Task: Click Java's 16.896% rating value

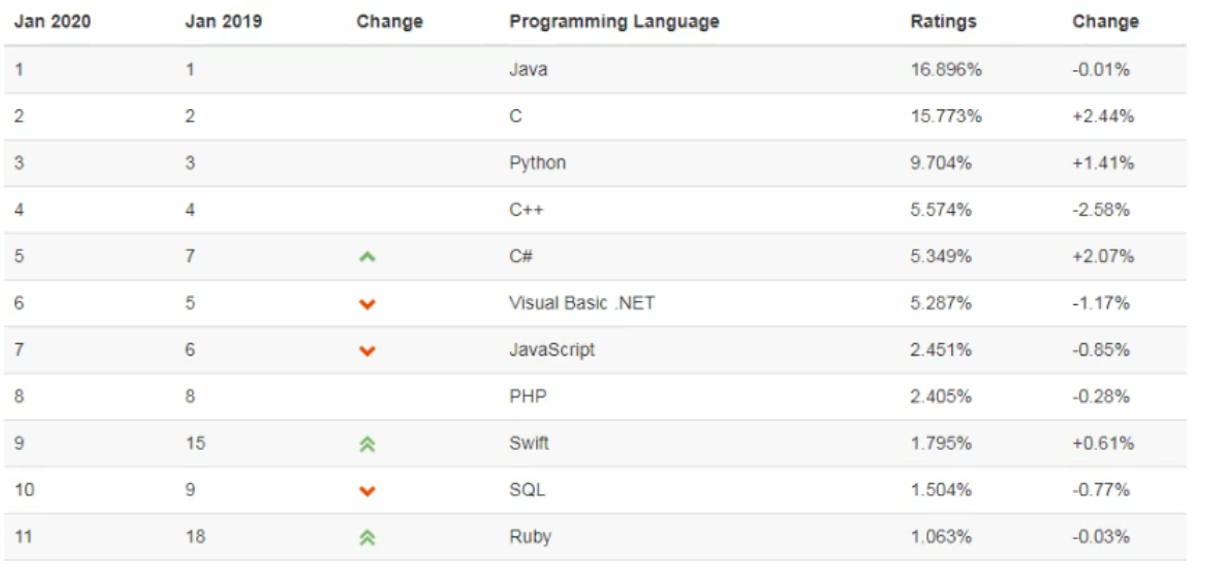Action: tap(946, 70)
